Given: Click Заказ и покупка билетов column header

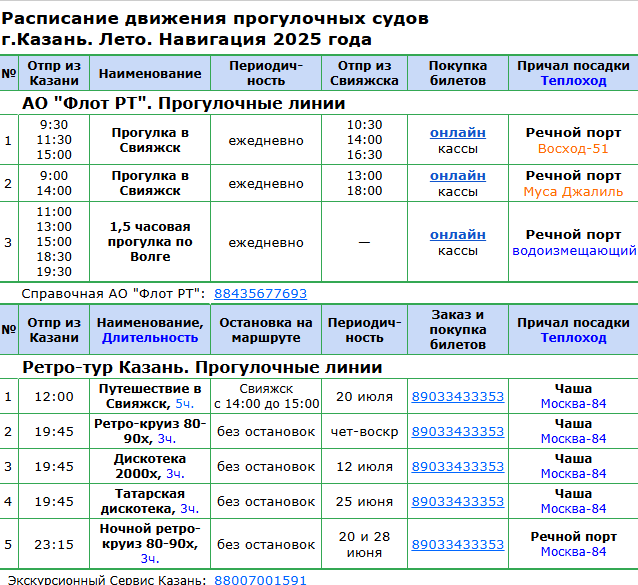Looking at the screenshot, I should pyautogui.click(x=458, y=330).
